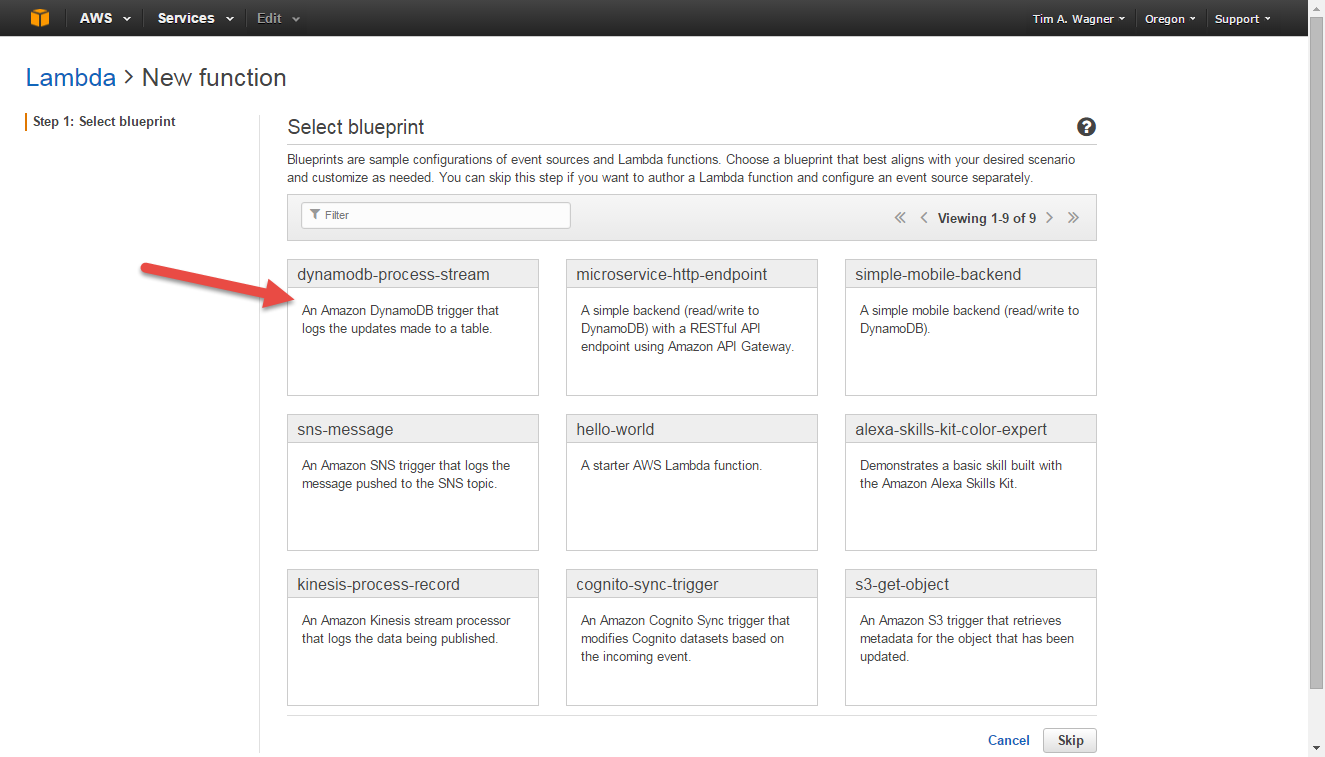Click the next page arrow
The image size is (1325, 757).
[x=1049, y=217]
